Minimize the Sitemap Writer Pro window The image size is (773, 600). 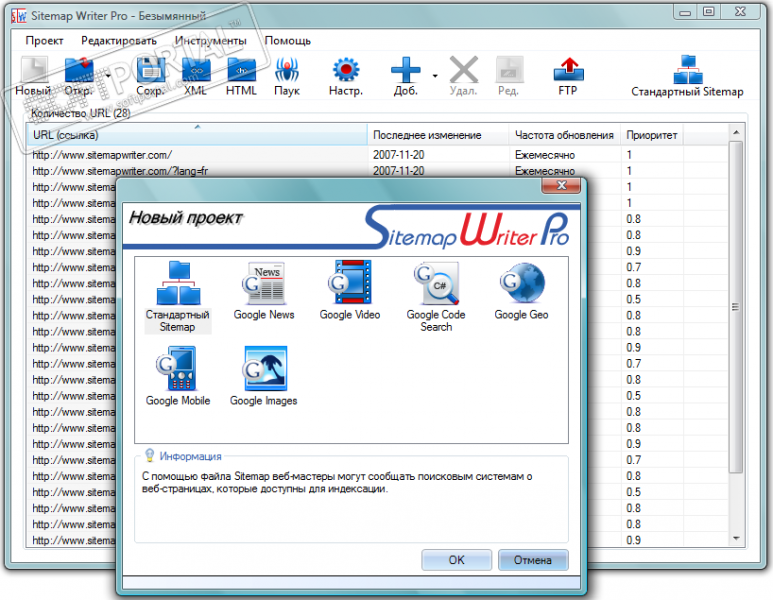tap(685, 12)
